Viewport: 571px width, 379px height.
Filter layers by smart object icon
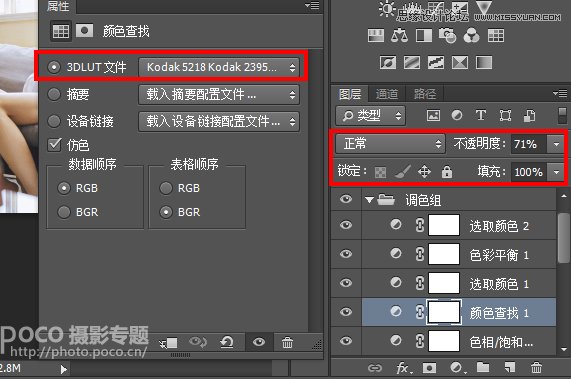click(529, 116)
